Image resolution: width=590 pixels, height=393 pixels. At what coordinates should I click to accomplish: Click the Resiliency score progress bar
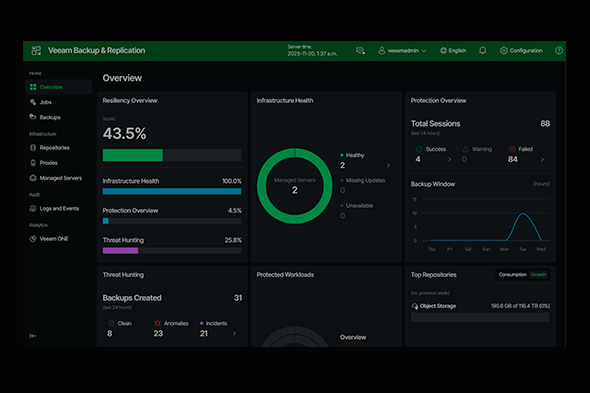pyautogui.click(x=172, y=155)
